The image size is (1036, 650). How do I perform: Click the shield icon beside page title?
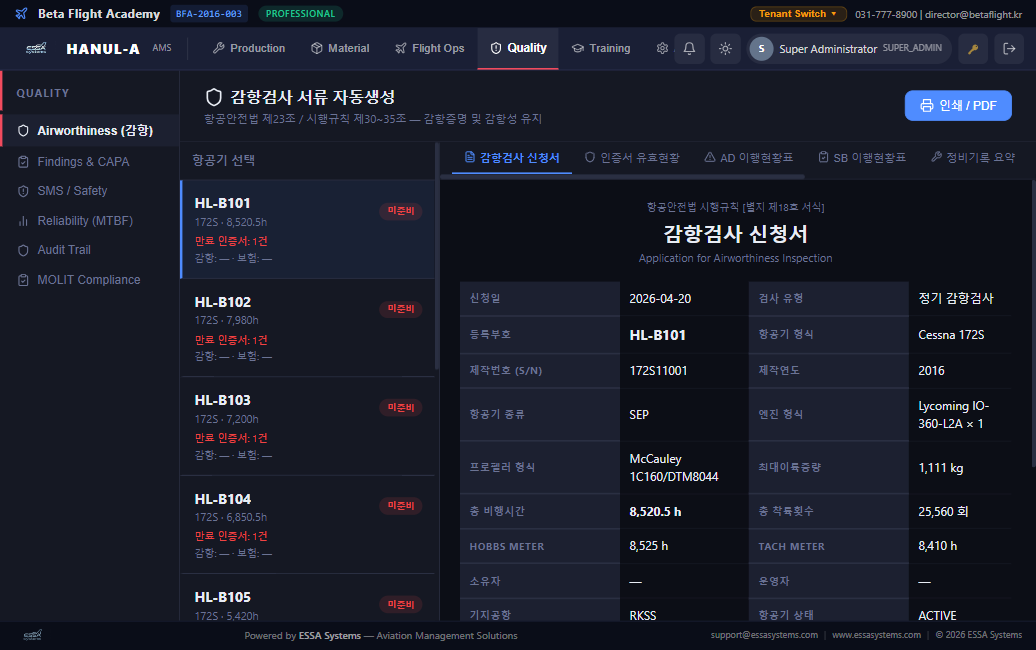(x=213, y=97)
